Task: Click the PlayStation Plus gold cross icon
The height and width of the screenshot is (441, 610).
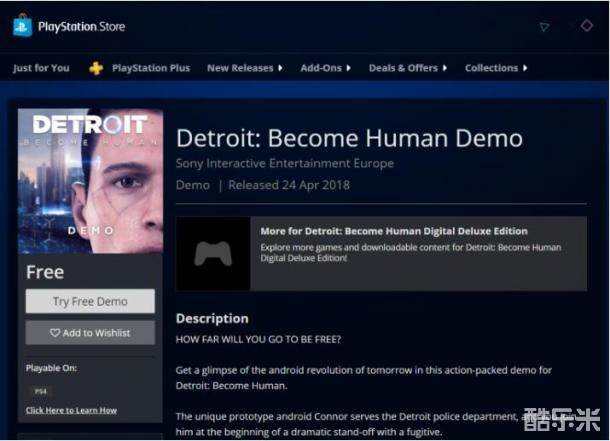Action: pyautogui.click(x=96, y=68)
